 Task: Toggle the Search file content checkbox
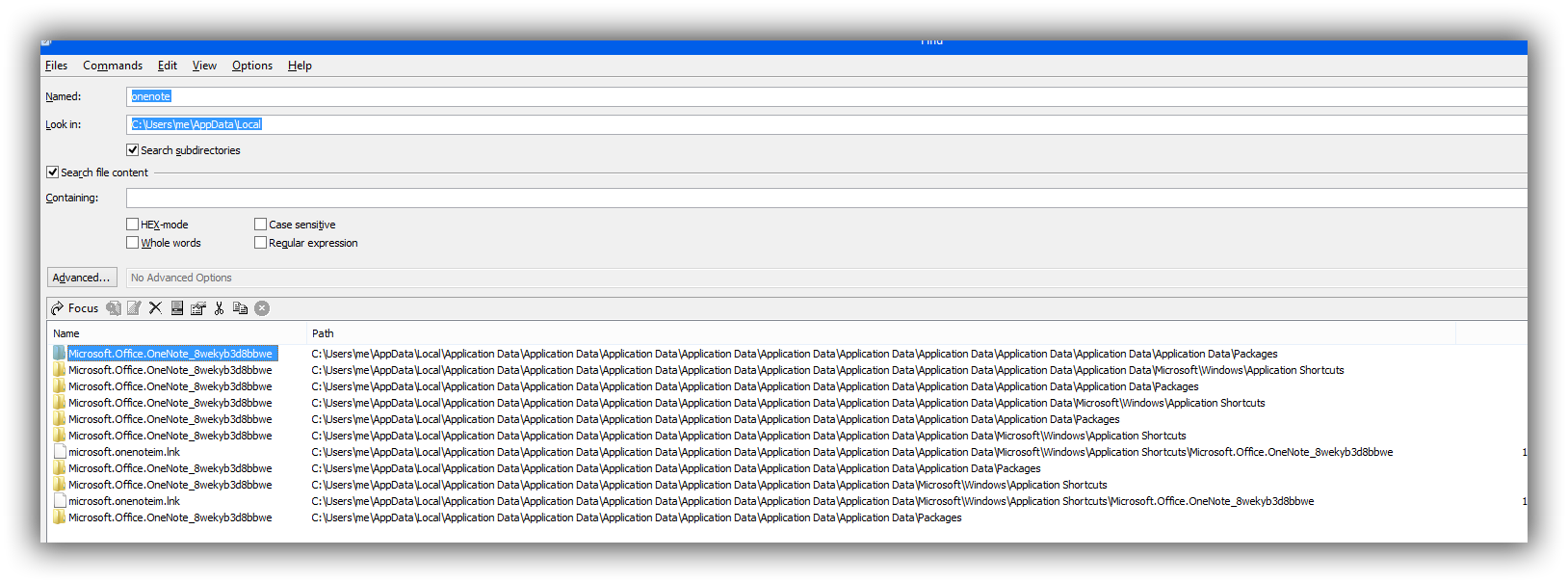[52, 172]
